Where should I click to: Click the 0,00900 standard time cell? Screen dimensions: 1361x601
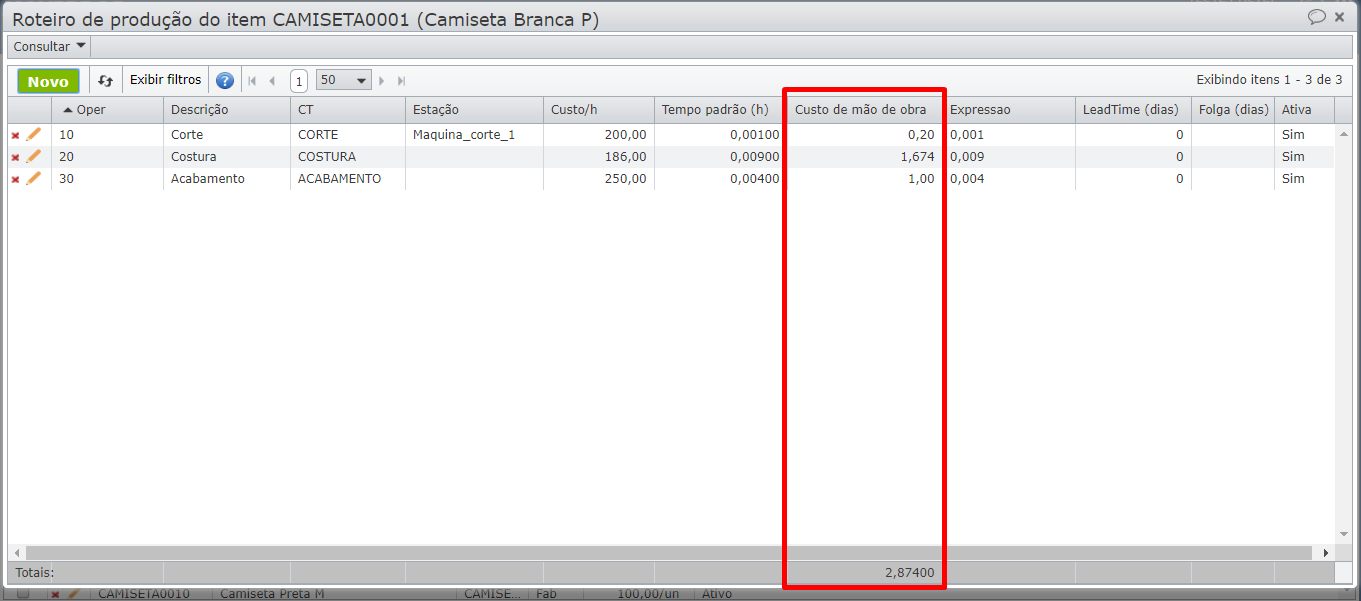pyautogui.click(x=719, y=156)
